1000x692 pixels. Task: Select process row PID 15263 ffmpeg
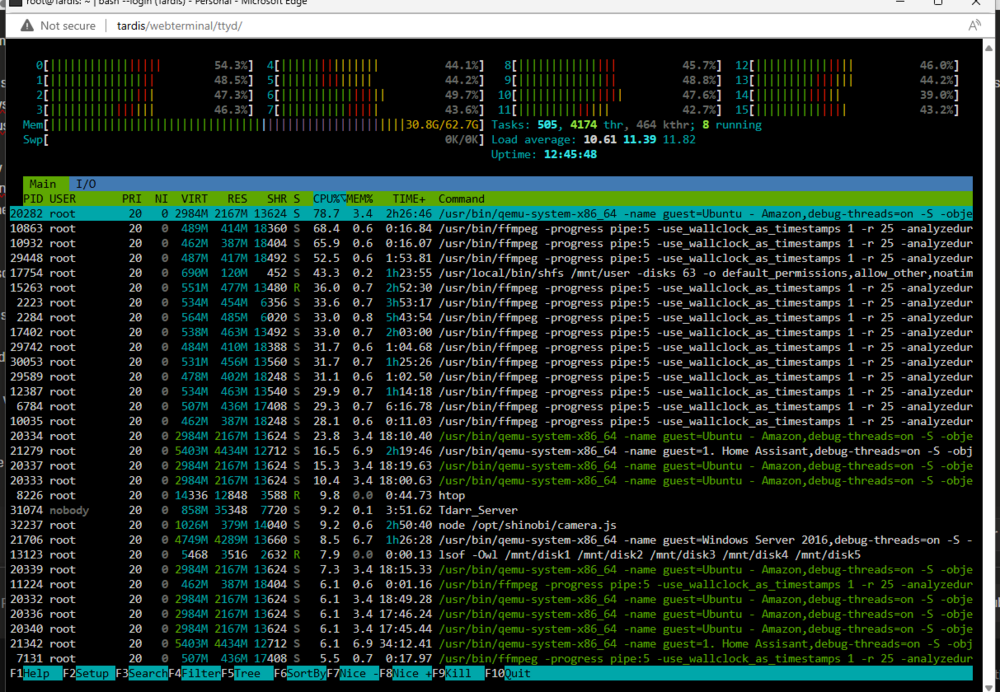coord(491,288)
